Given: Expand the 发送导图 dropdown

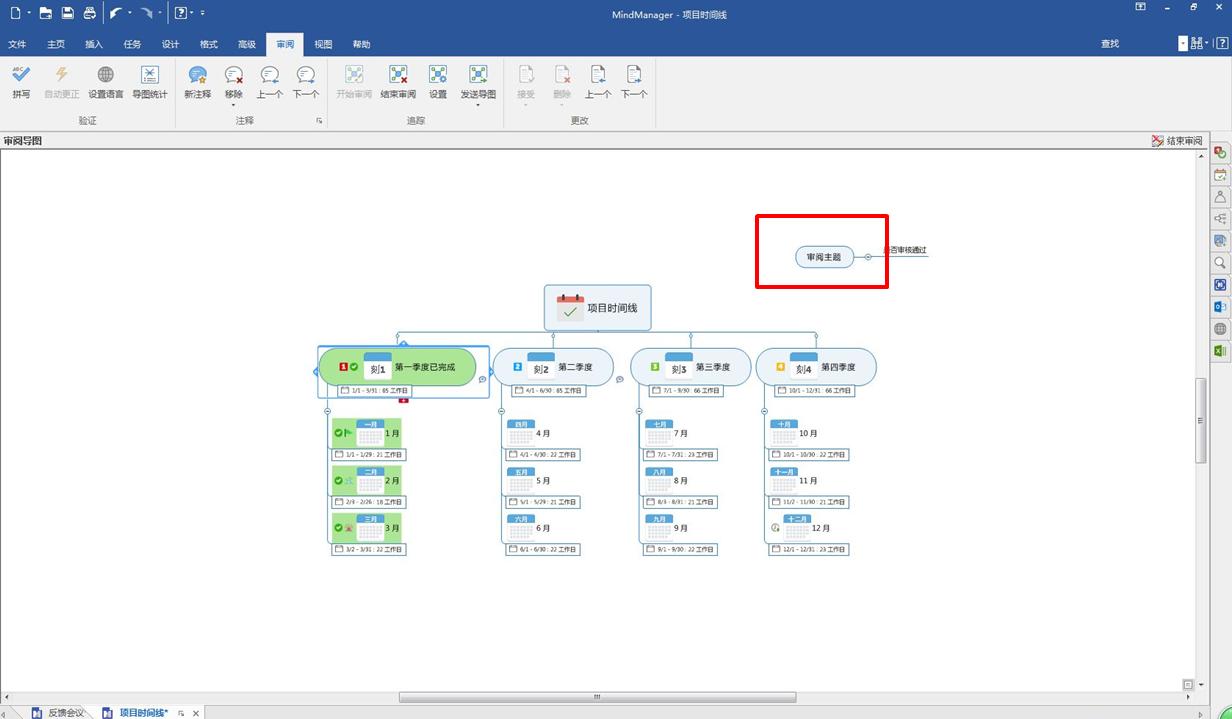Looking at the screenshot, I should (478, 104).
